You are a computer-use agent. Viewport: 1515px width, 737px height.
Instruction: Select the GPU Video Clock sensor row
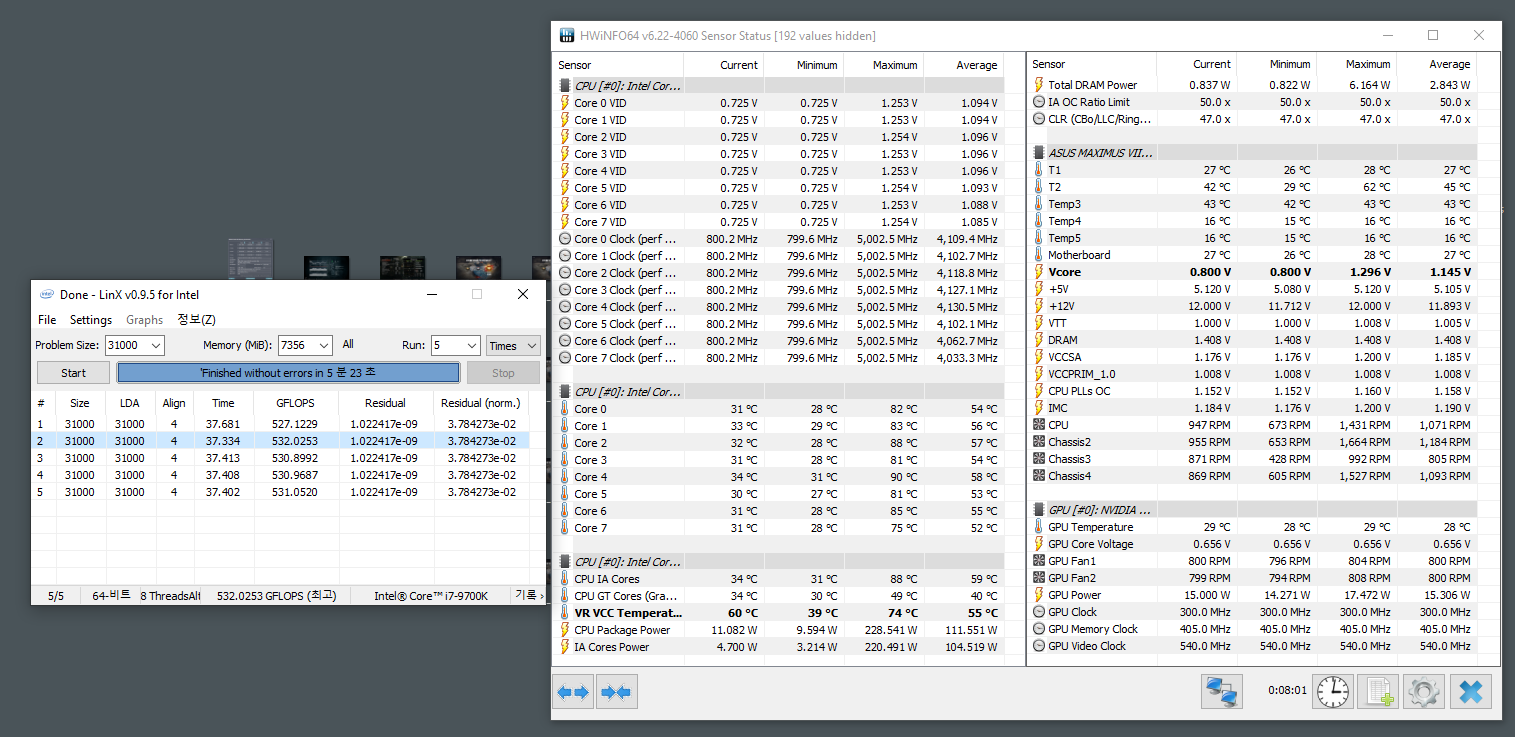click(x=1252, y=646)
